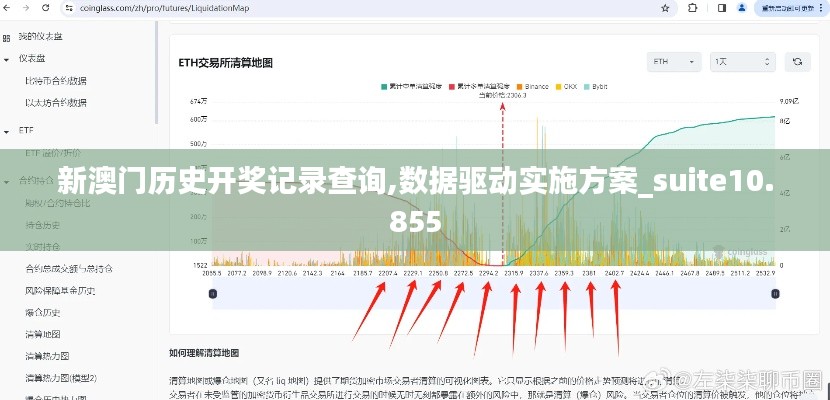Click the 如何理解清算地图 heading
830x400 pixels.
204,352
